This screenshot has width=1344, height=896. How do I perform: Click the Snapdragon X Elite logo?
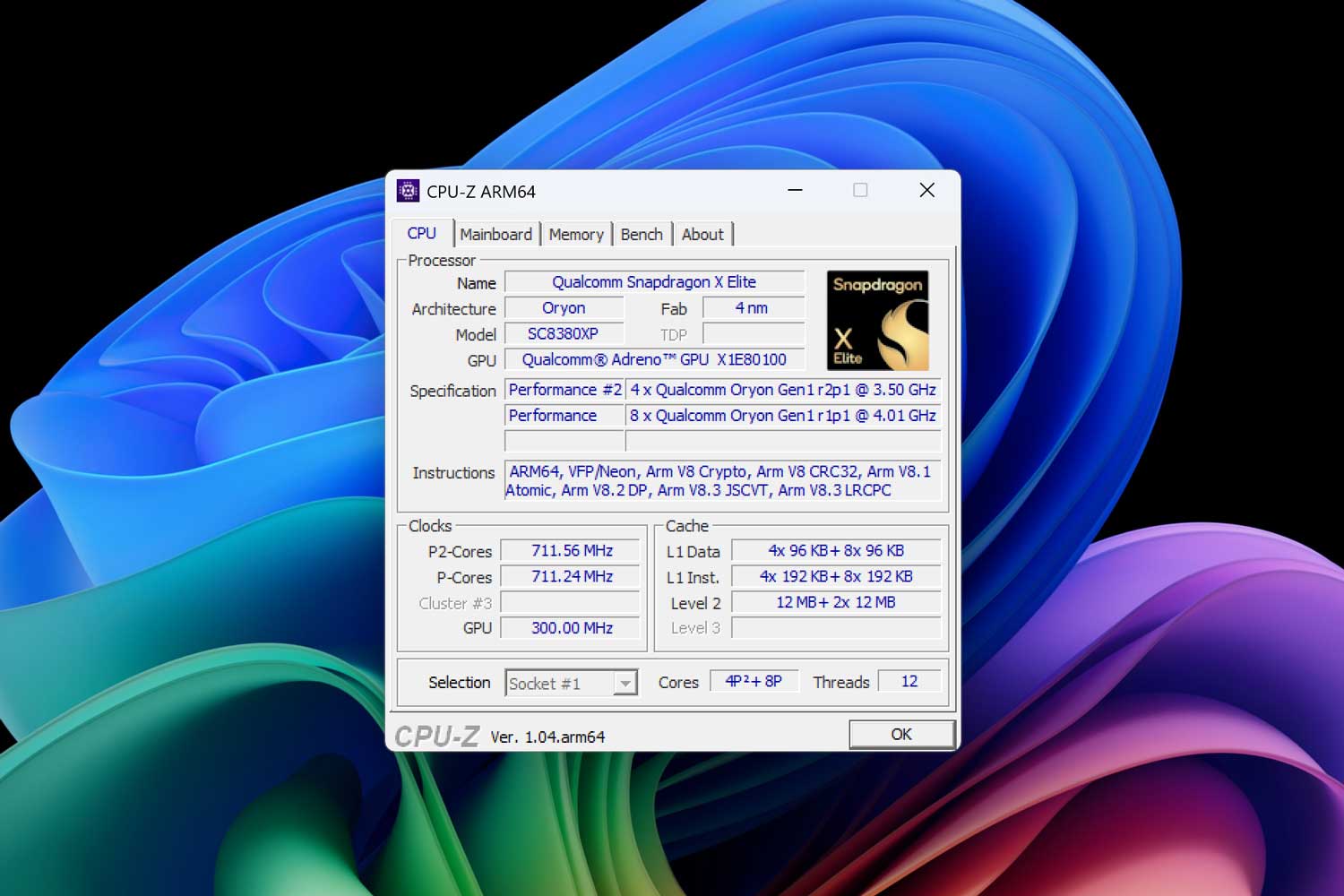[877, 321]
